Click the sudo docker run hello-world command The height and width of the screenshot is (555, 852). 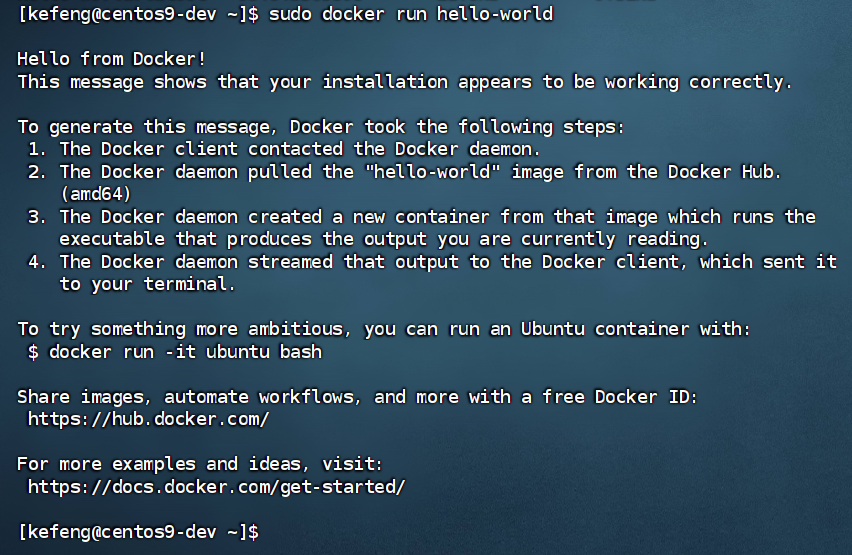(411, 14)
